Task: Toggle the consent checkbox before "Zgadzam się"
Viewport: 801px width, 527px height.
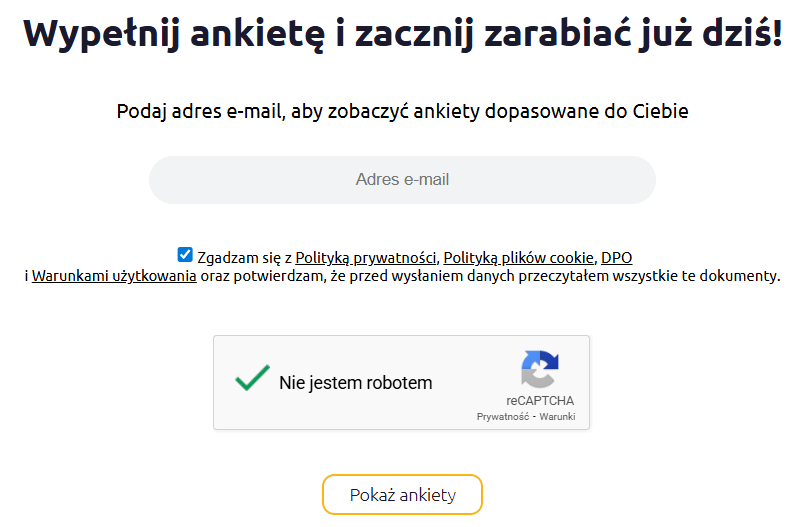Action: click(185, 255)
